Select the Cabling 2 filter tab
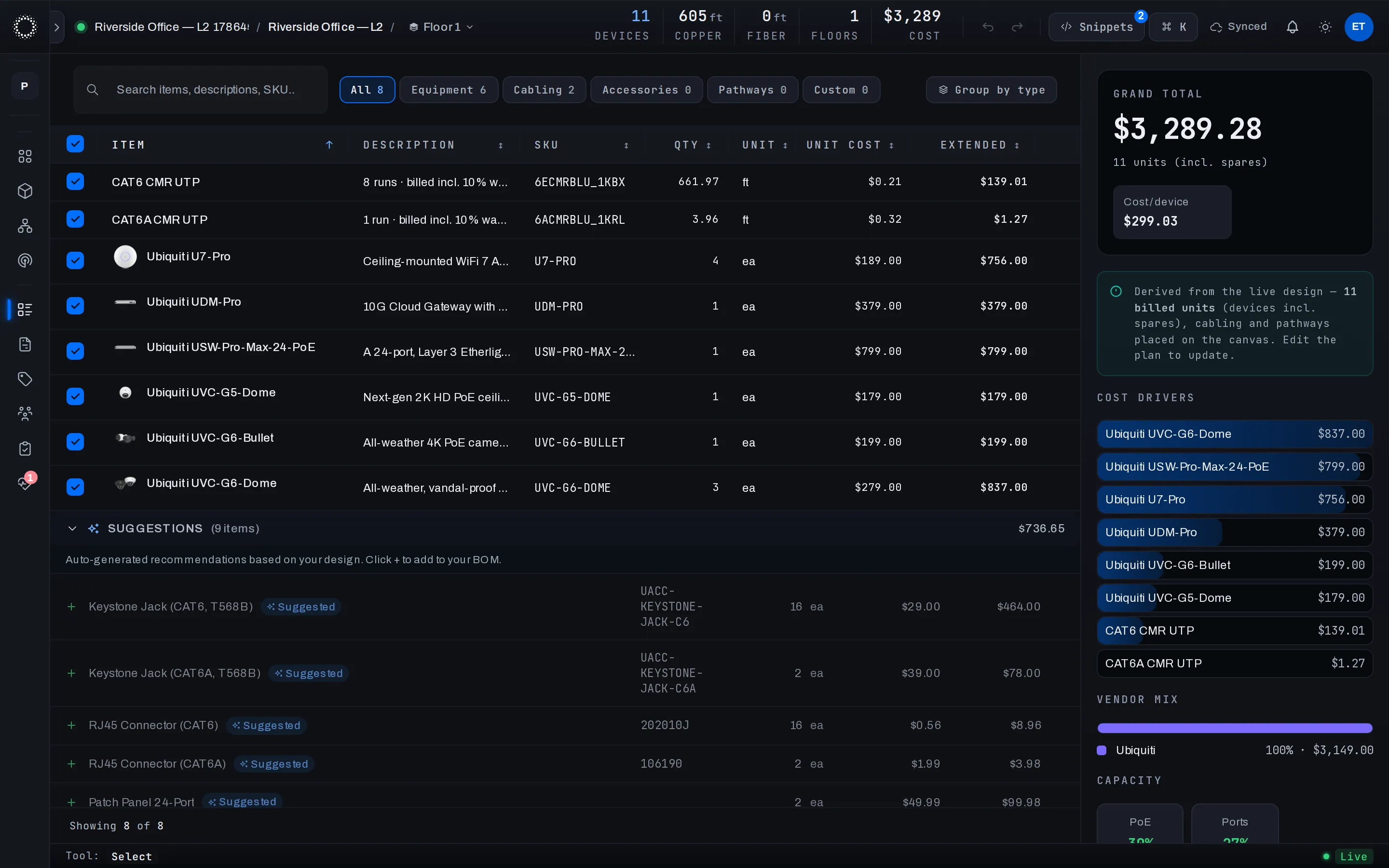Image resolution: width=1389 pixels, height=868 pixels. click(x=544, y=90)
